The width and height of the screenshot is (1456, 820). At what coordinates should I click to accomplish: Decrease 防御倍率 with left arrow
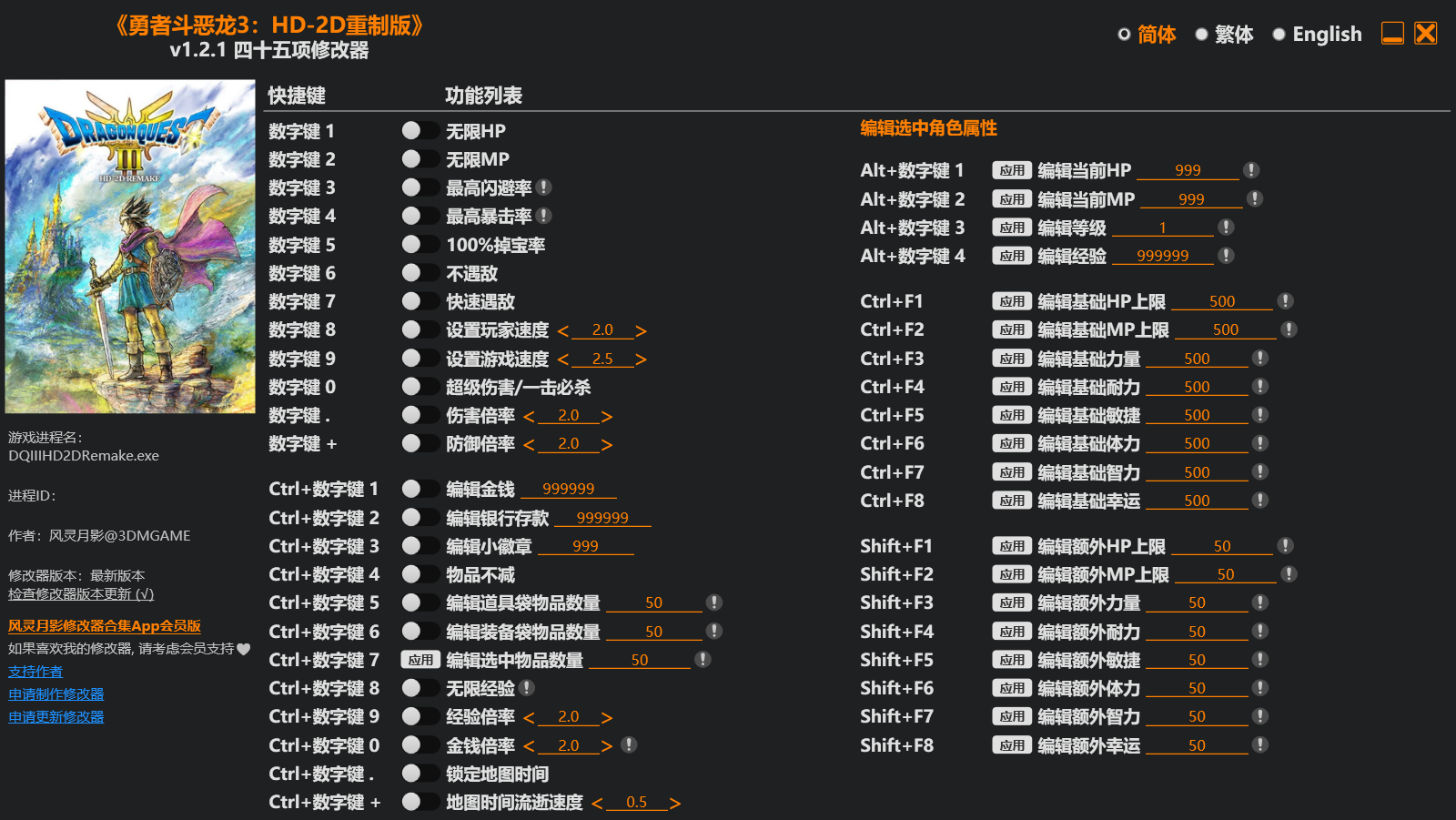pyautogui.click(x=529, y=445)
